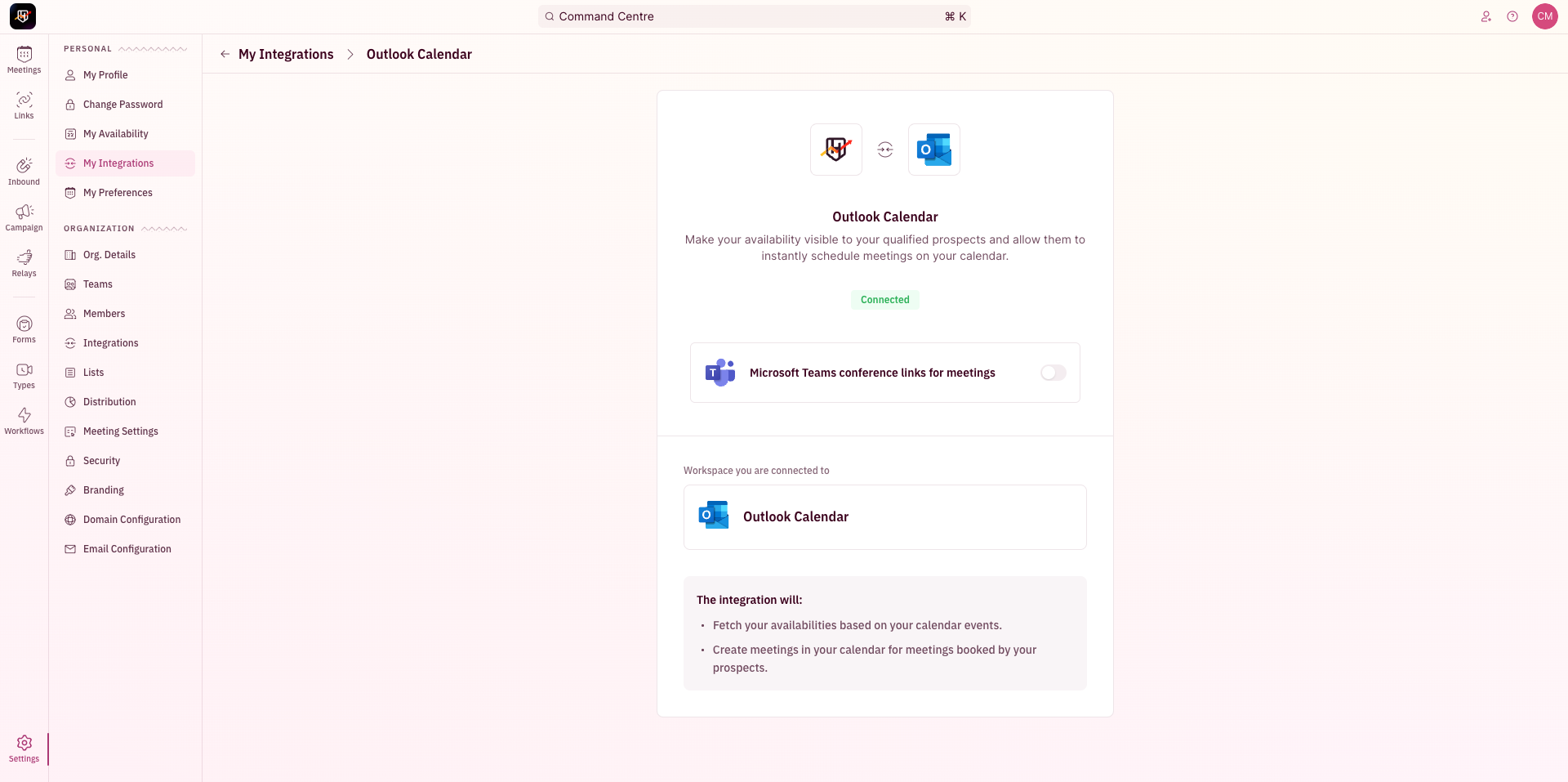
Task: Open Security settings
Action: coord(125,461)
